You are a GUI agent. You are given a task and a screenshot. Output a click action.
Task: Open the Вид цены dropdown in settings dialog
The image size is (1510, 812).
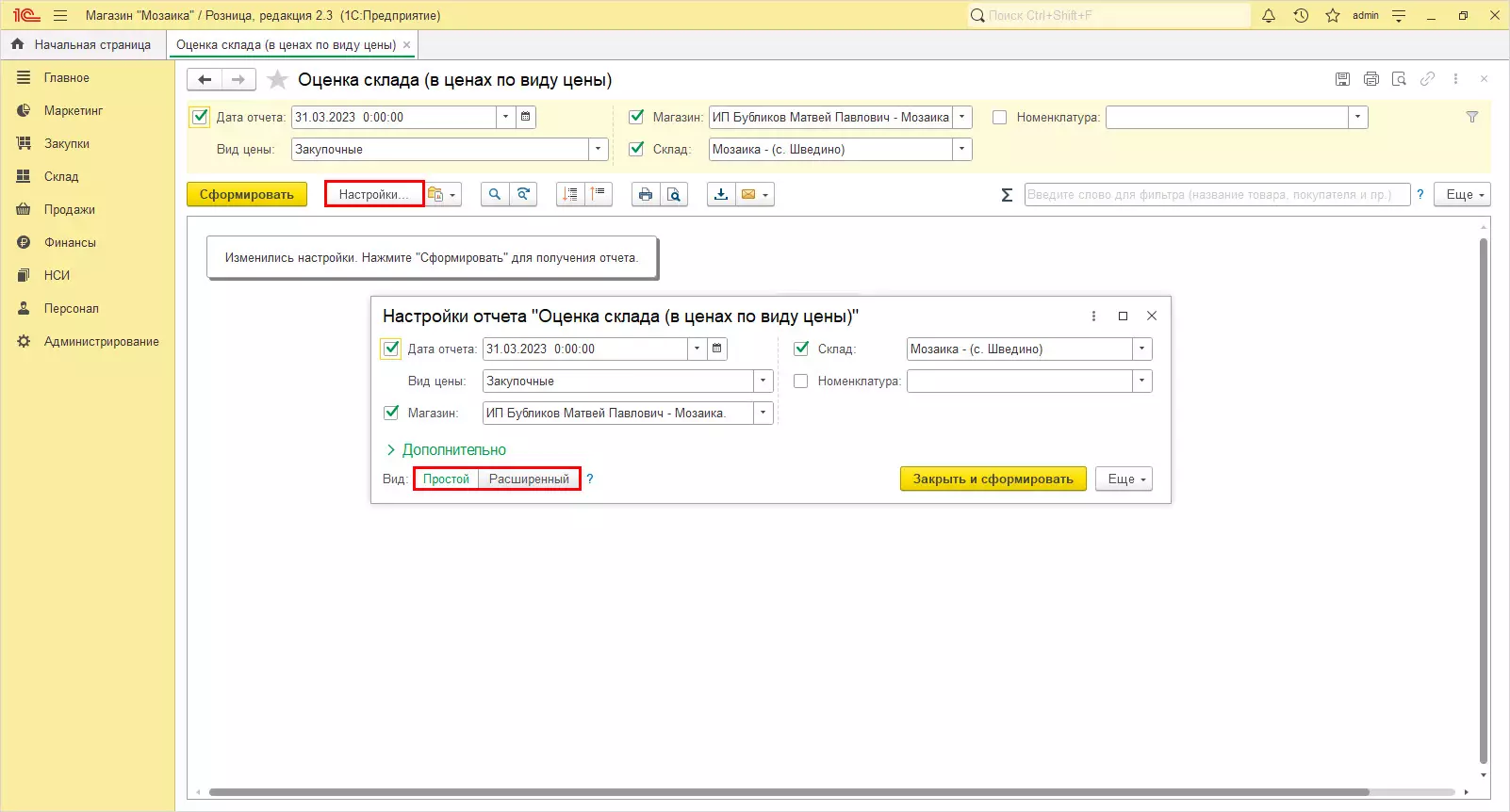tap(763, 382)
